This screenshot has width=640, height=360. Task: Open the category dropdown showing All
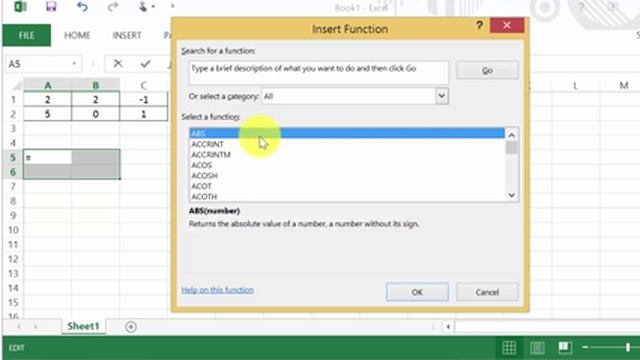point(441,96)
